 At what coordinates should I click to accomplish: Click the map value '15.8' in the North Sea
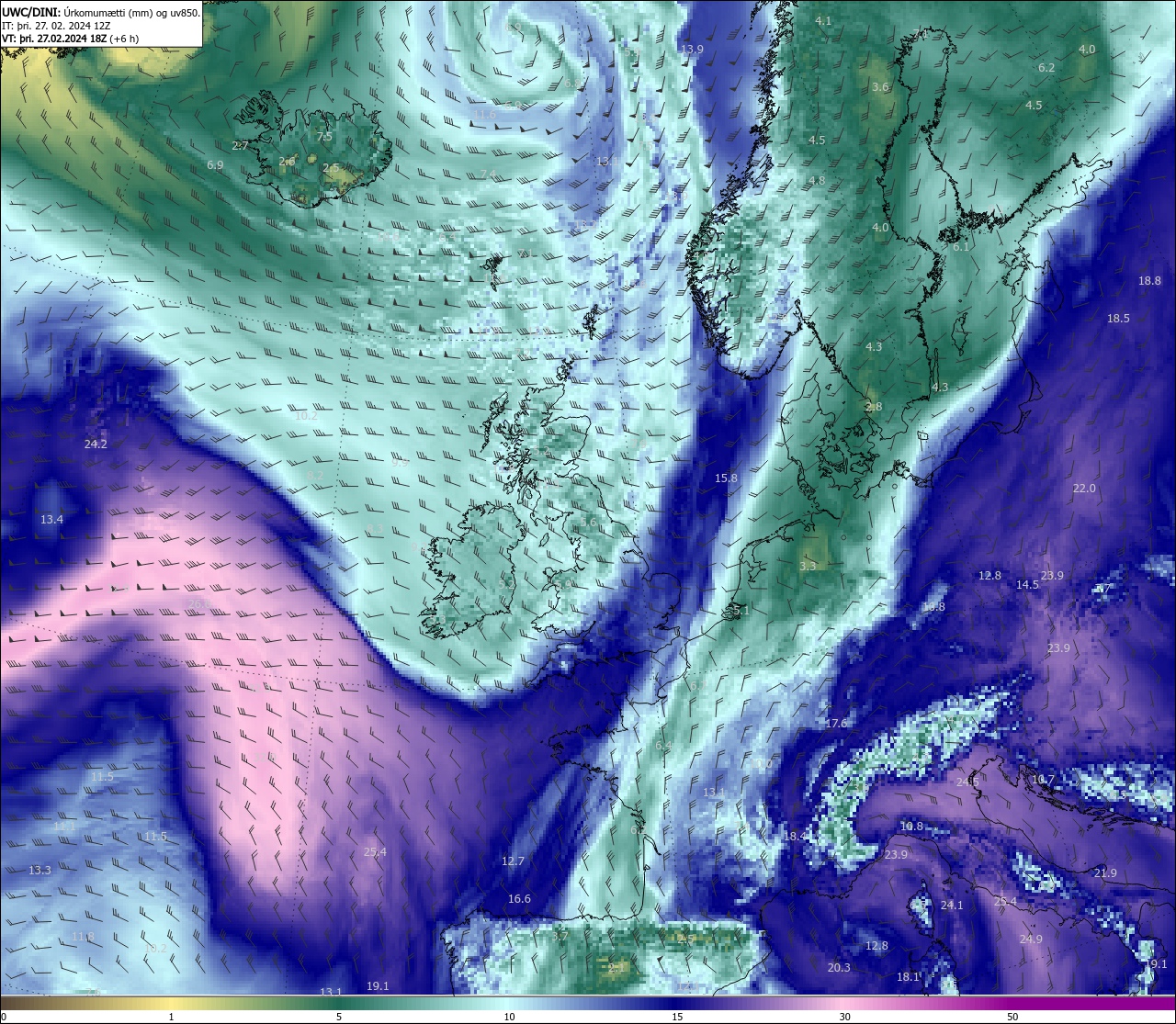(x=726, y=478)
